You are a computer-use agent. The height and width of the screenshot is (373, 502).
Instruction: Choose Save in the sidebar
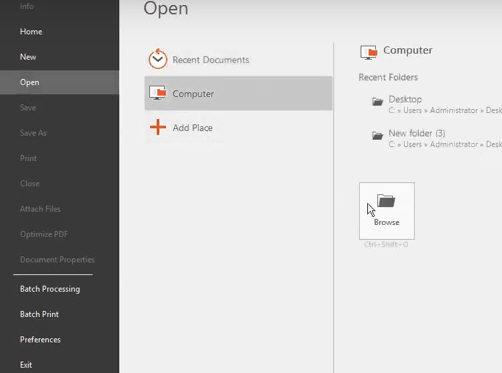[x=28, y=108]
